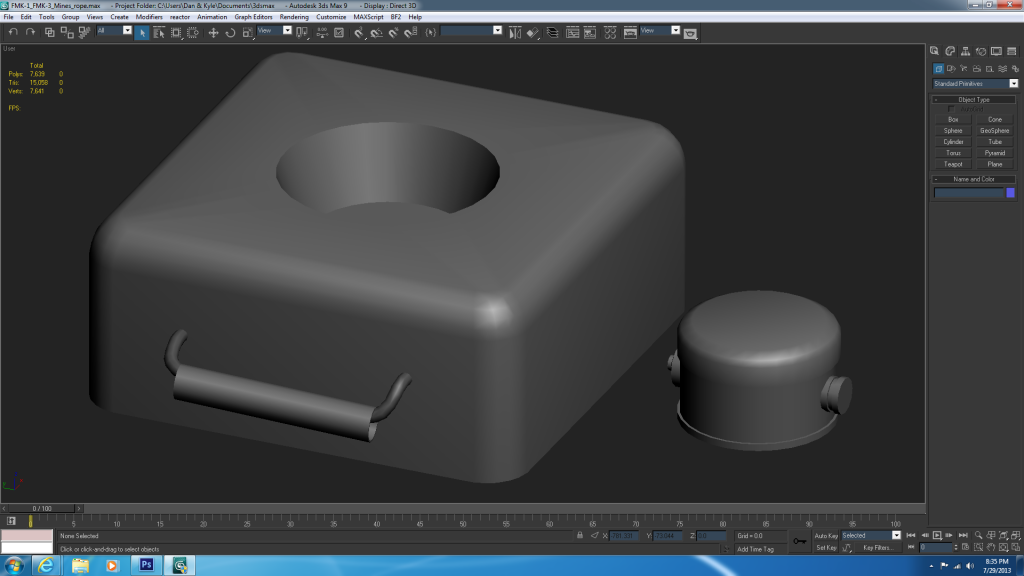Viewport: 1024px width, 576px height.
Task: Toggle the selection lock padlock
Action: (580, 535)
